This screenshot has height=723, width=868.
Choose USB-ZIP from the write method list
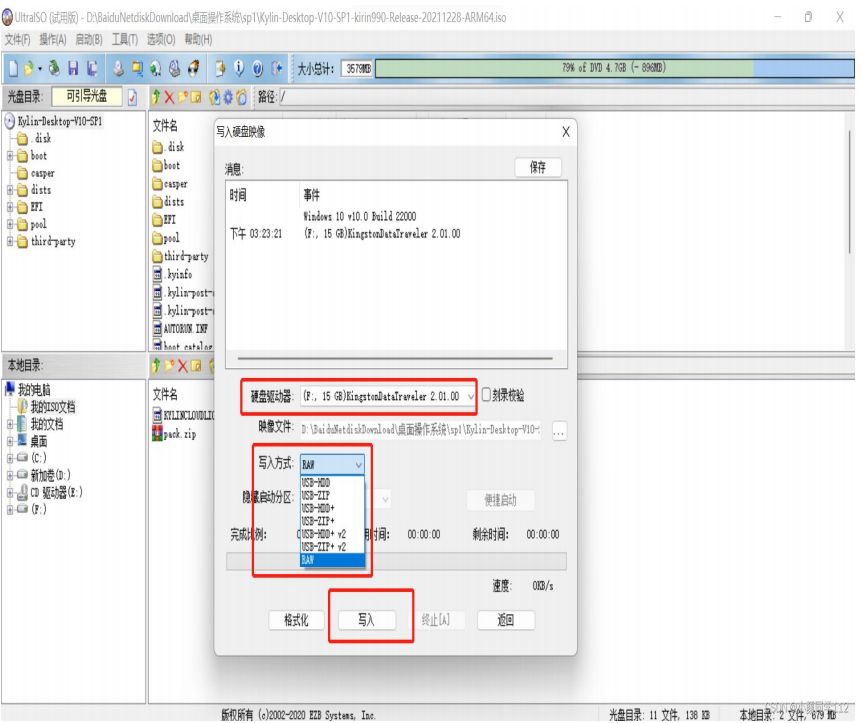[x=332, y=495]
